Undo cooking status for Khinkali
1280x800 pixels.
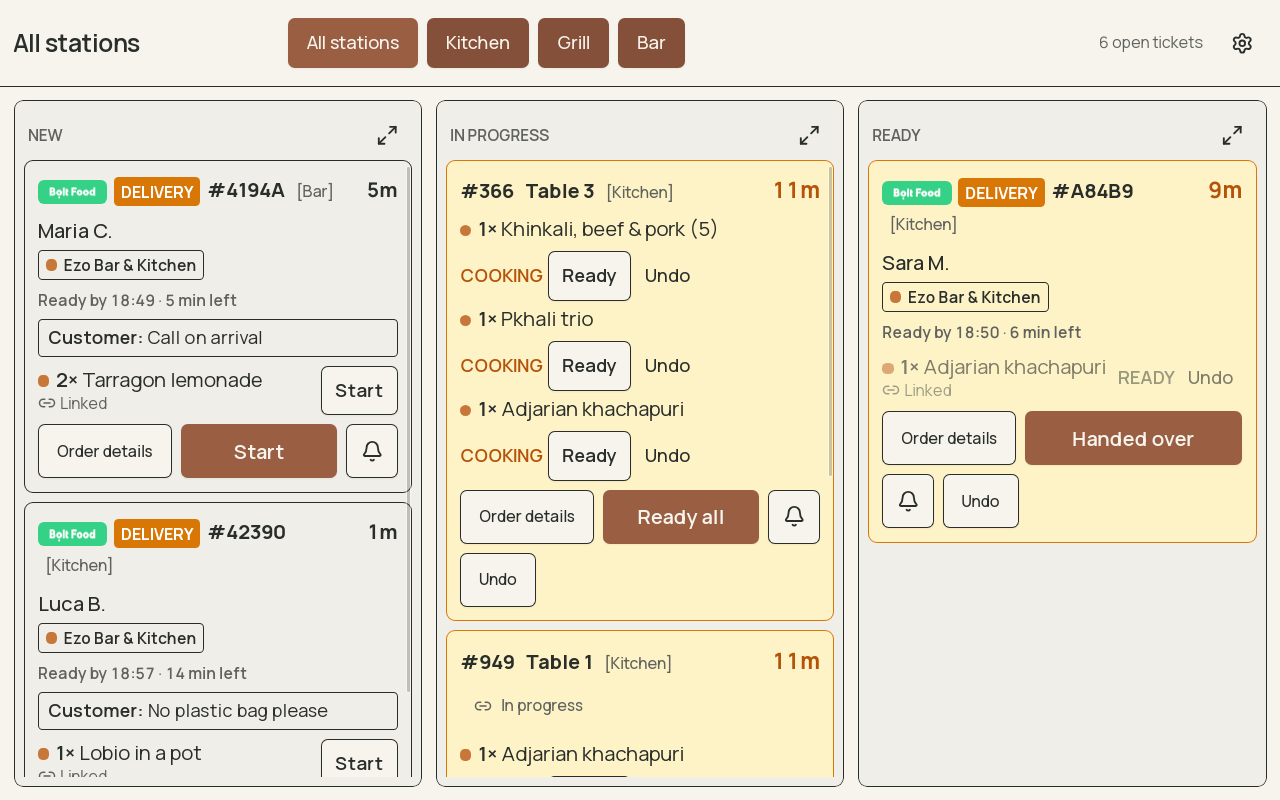tap(667, 276)
